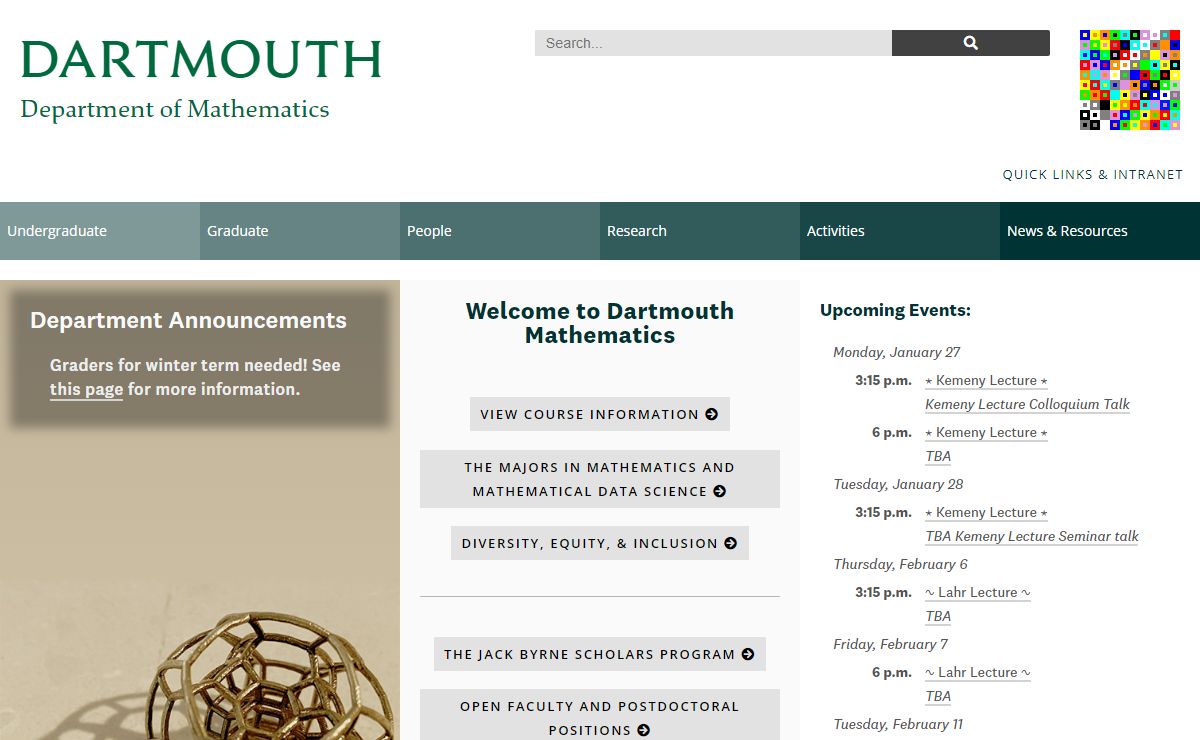This screenshot has height=740, width=1200.
Task: Open the Dartmouth wordmark home link
Action: tap(201, 60)
